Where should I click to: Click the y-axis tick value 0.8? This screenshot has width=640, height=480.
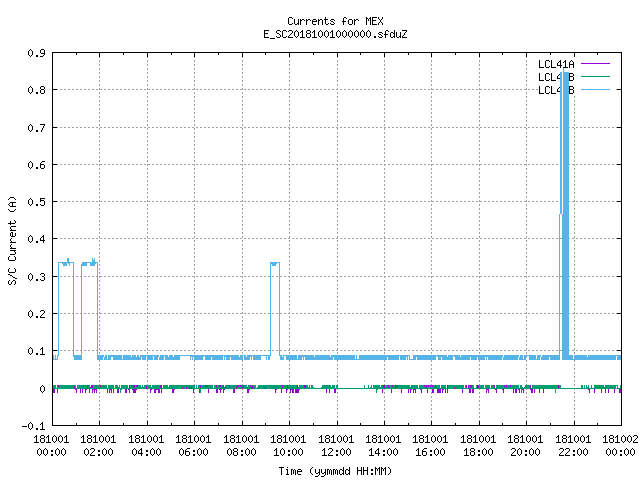click(x=36, y=90)
